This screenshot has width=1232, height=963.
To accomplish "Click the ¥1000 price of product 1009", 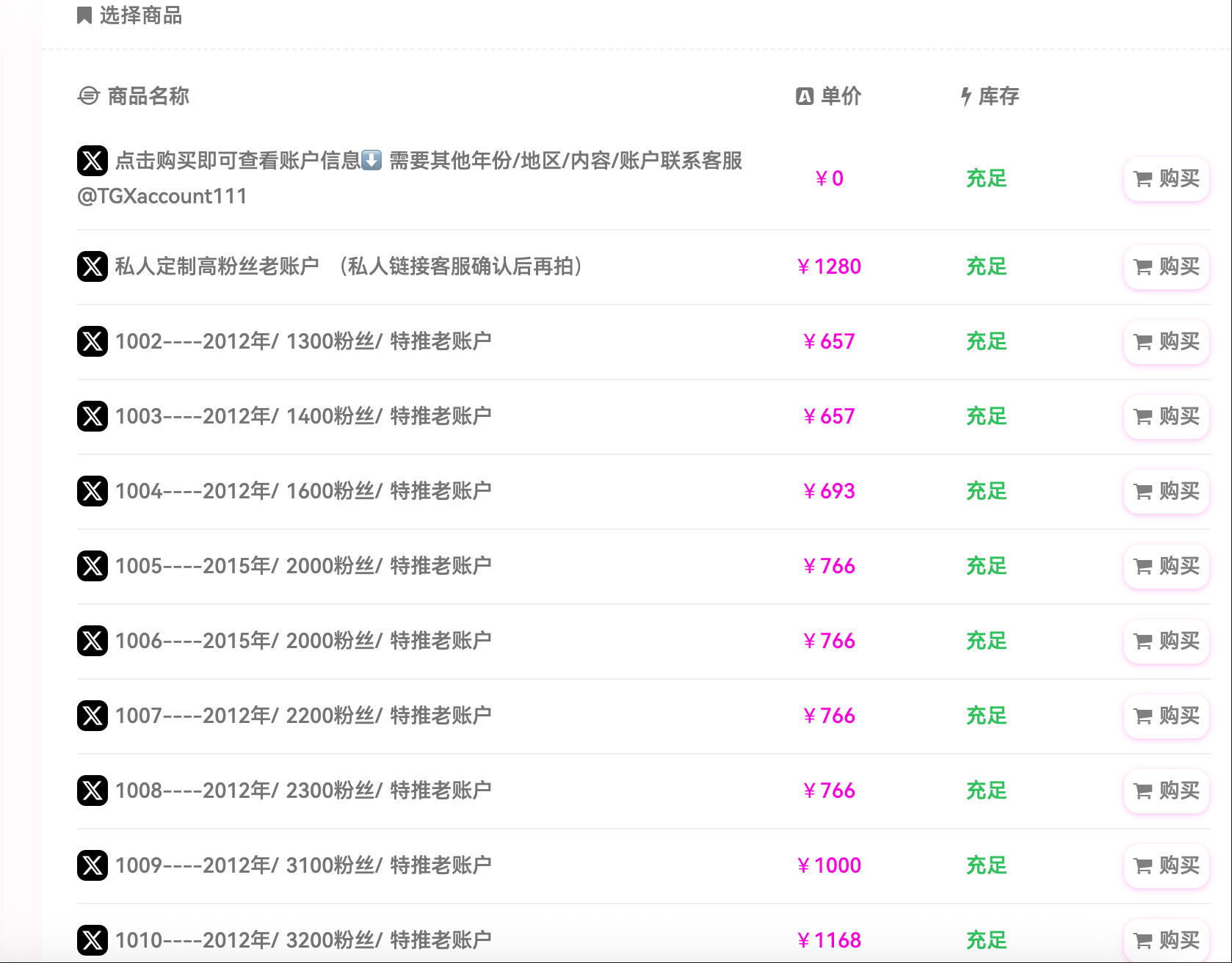I will coord(830,865).
